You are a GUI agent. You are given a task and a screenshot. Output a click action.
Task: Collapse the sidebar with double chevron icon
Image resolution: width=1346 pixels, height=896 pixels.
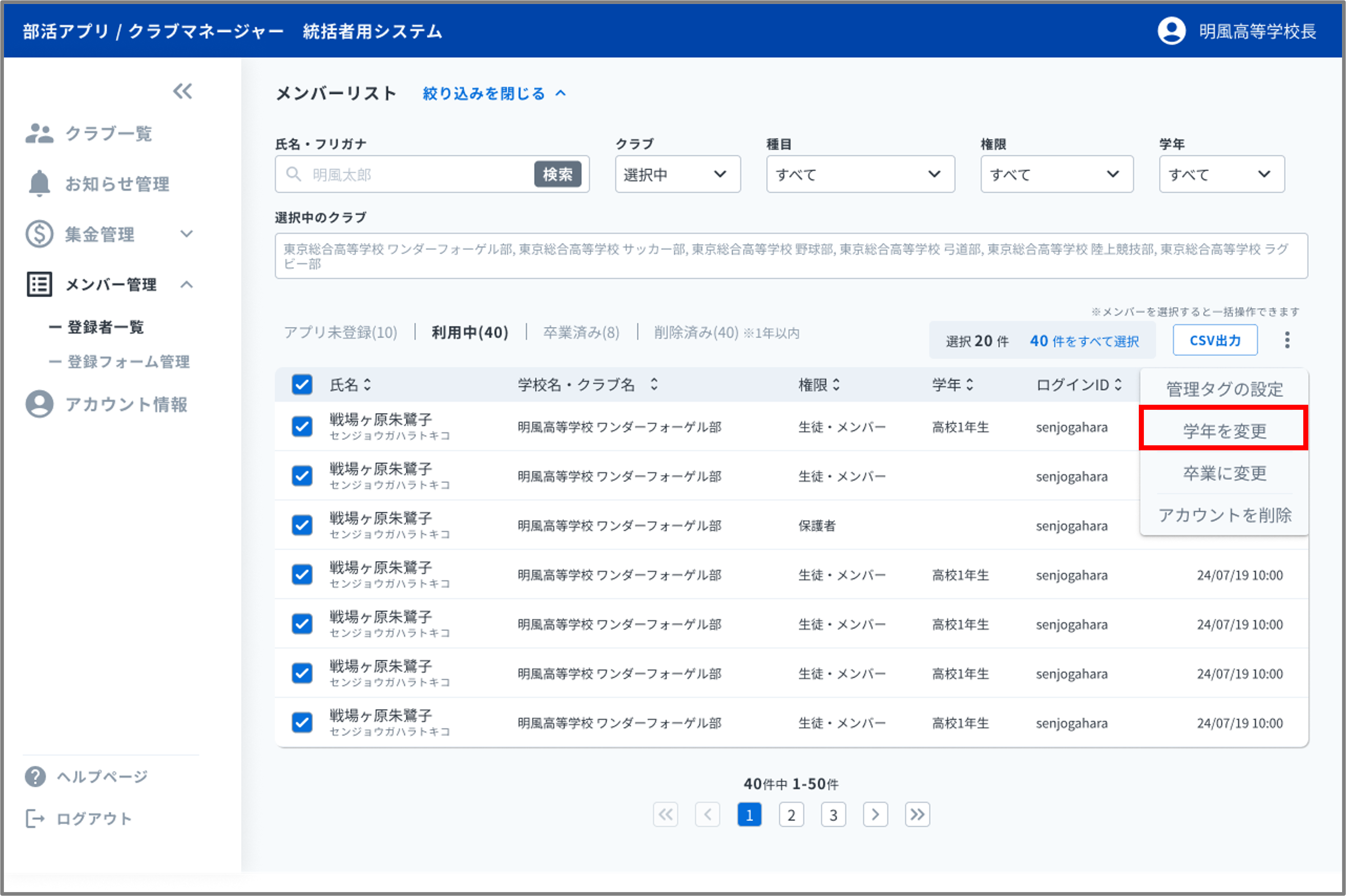[x=183, y=91]
